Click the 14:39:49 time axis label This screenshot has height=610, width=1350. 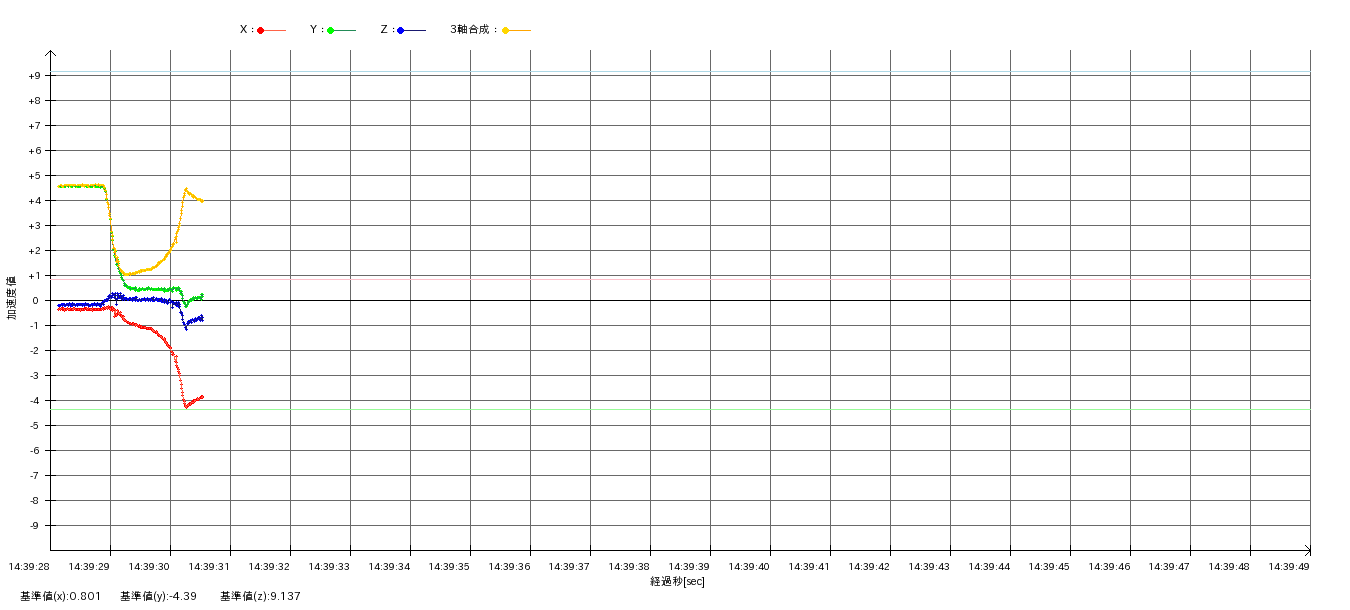(x=1289, y=566)
